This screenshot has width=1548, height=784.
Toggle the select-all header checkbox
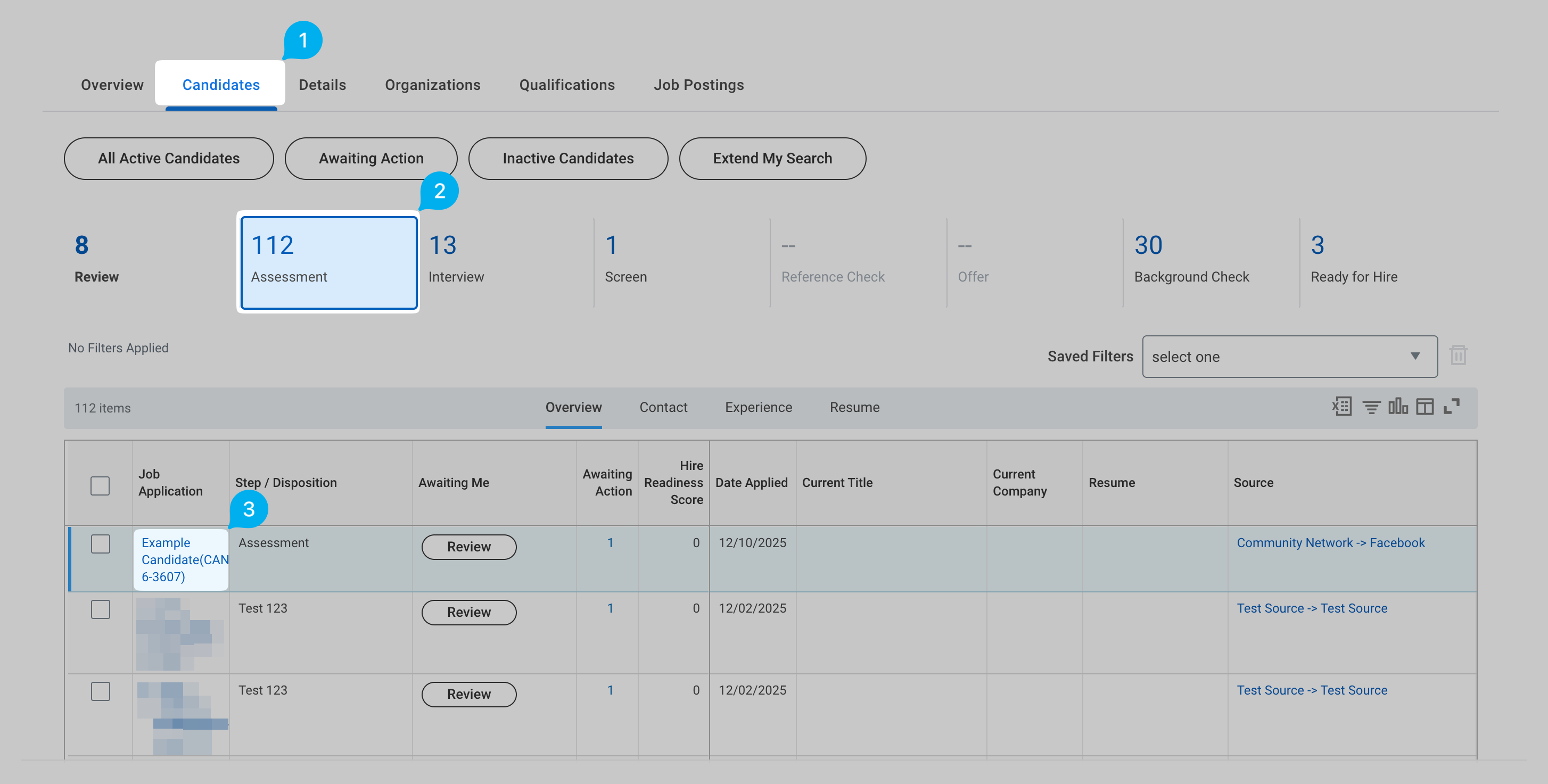tap(100, 485)
